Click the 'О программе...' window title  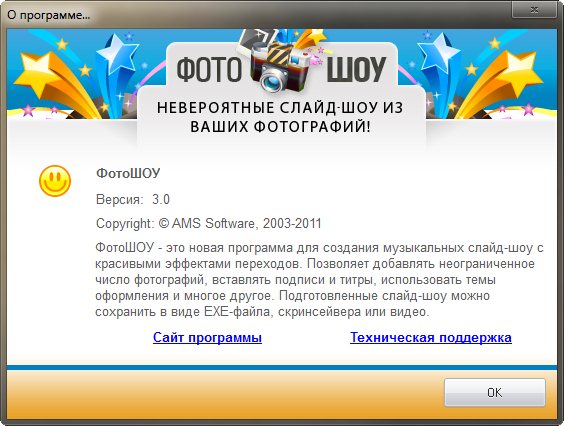point(49,15)
